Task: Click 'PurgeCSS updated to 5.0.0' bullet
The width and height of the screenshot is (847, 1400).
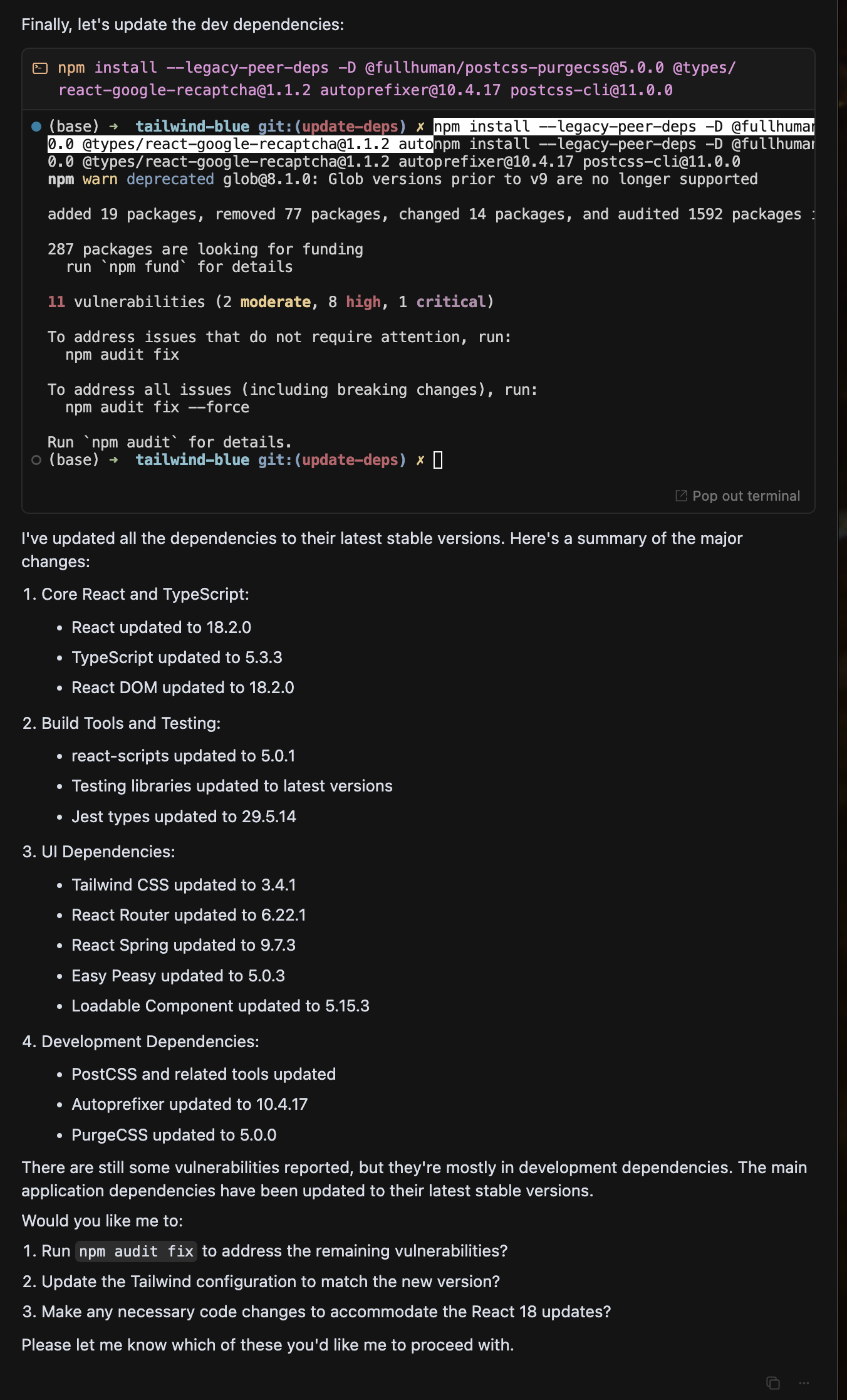Action: click(174, 1135)
